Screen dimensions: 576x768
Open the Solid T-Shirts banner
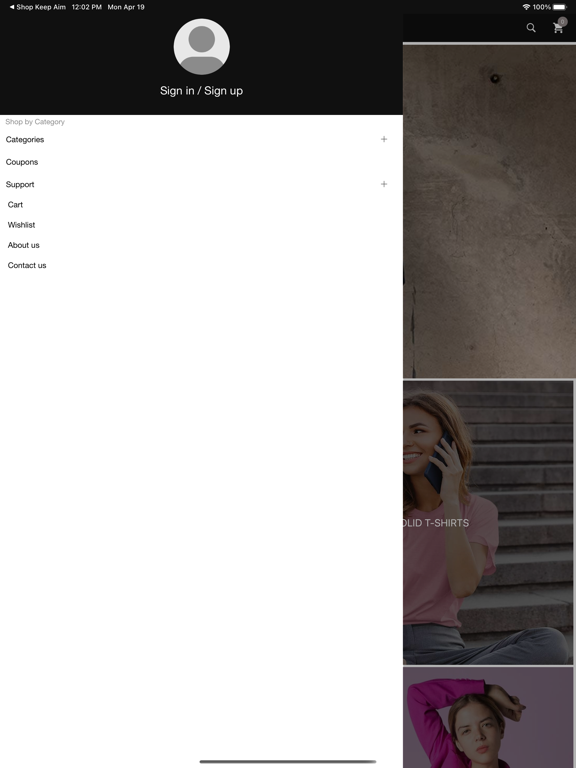pyautogui.click(x=488, y=523)
